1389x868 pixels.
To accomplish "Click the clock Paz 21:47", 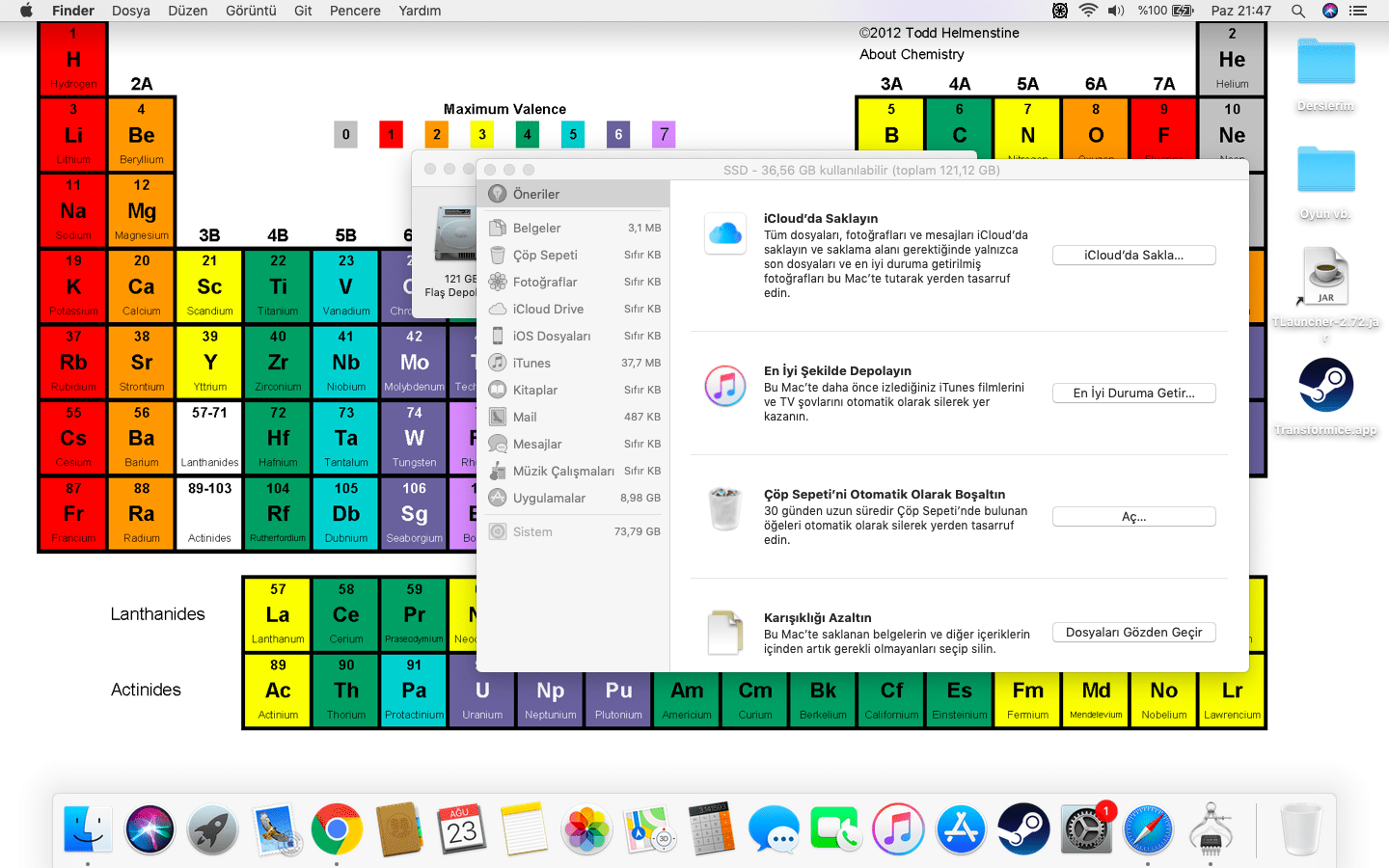I will (1241, 11).
